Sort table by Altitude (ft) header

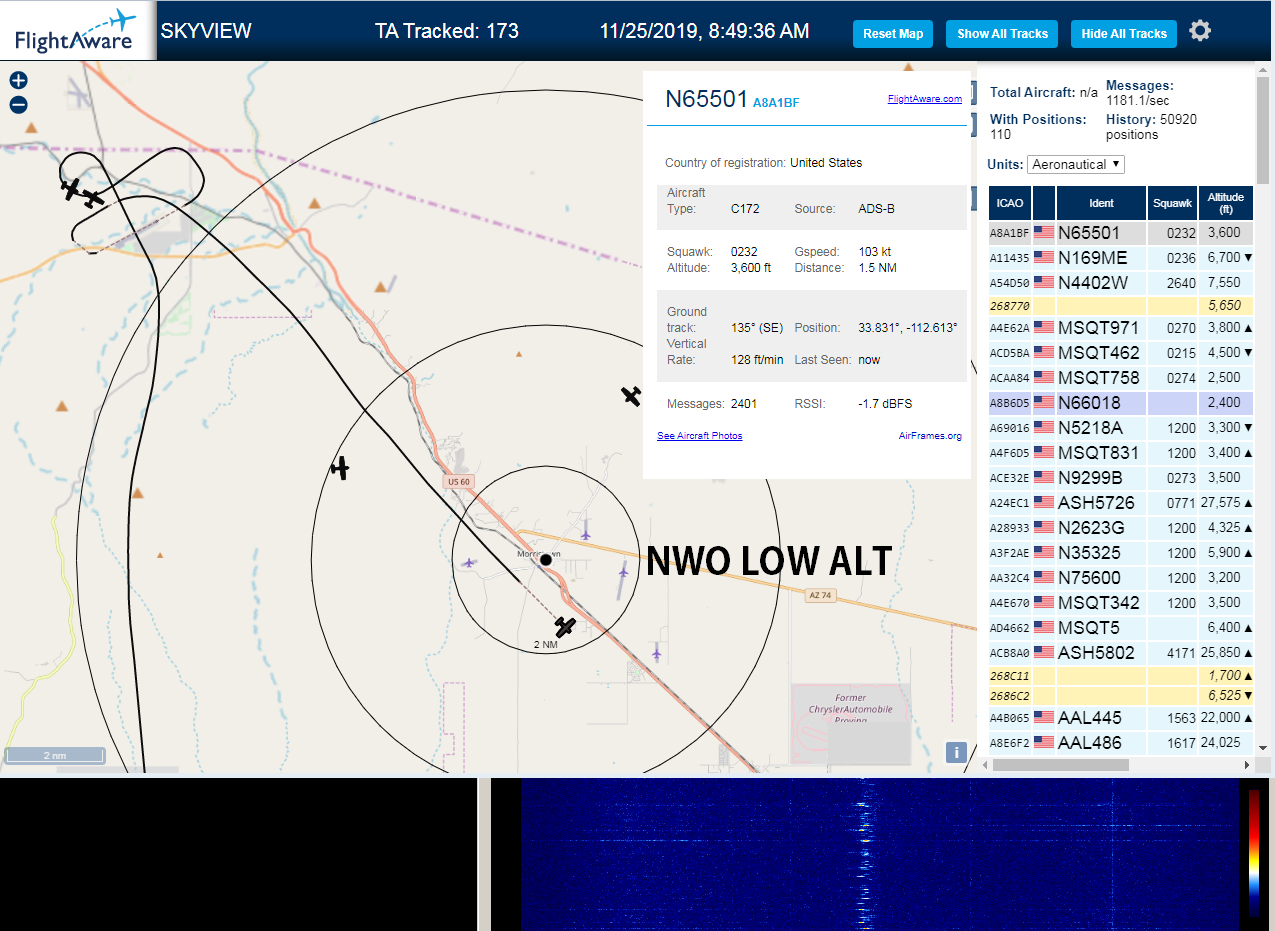click(1226, 203)
